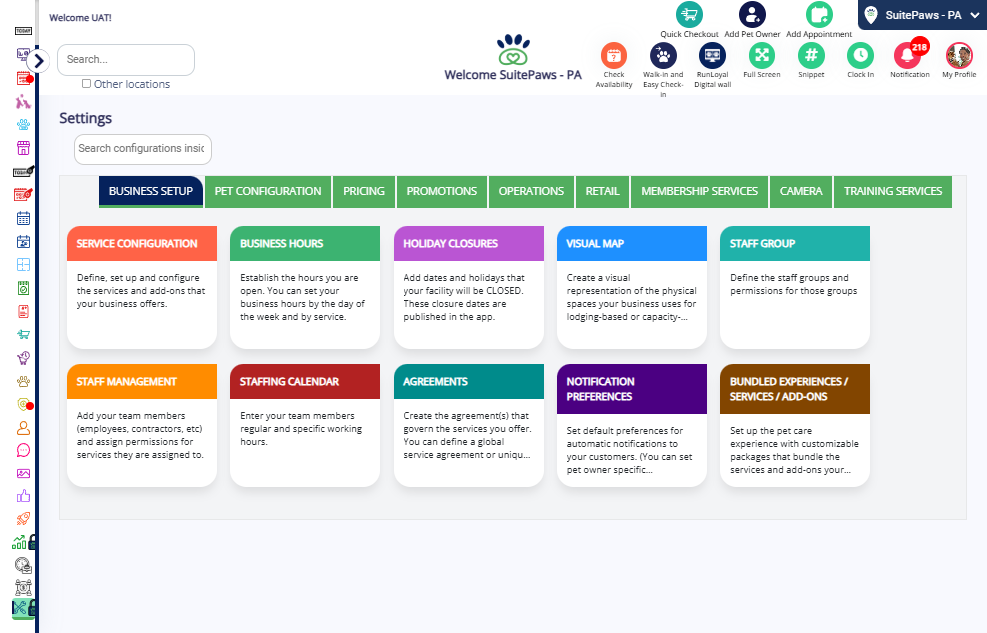Open My Profile avatar

(x=959, y=56)
